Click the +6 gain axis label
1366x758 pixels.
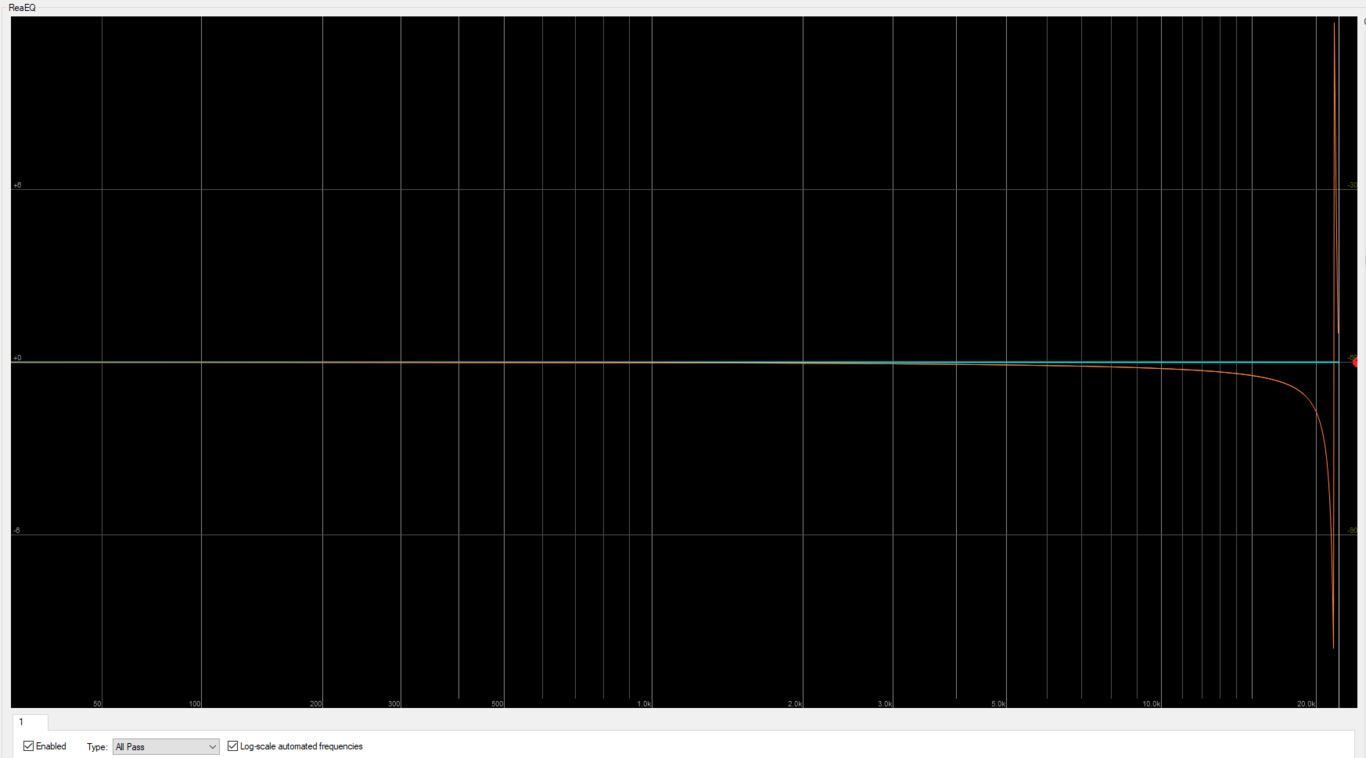(x=17, y=185)
